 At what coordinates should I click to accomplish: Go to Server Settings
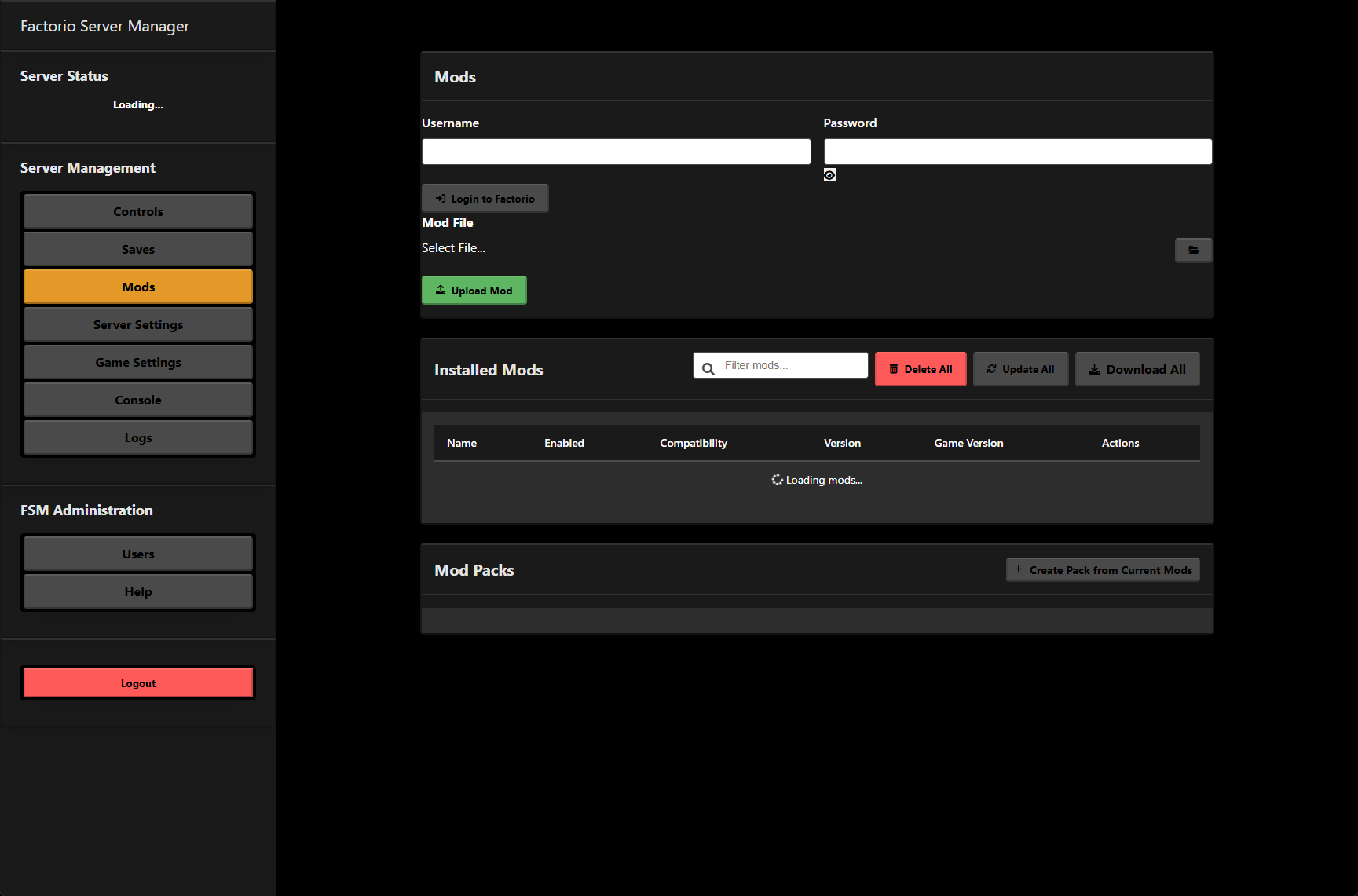tap(138, 324)
